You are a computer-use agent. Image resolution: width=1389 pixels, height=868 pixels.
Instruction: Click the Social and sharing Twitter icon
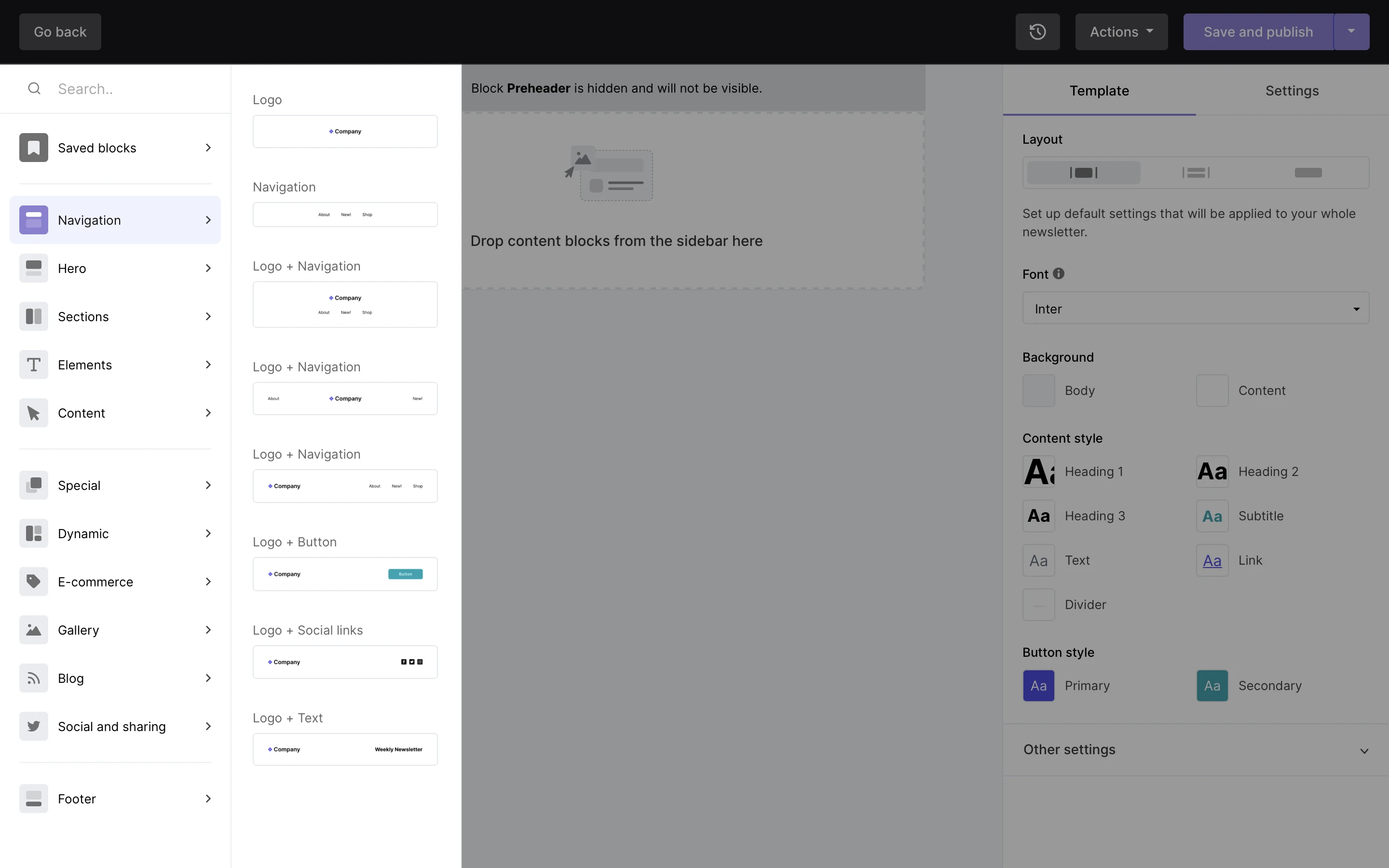(x=33, y=726)
